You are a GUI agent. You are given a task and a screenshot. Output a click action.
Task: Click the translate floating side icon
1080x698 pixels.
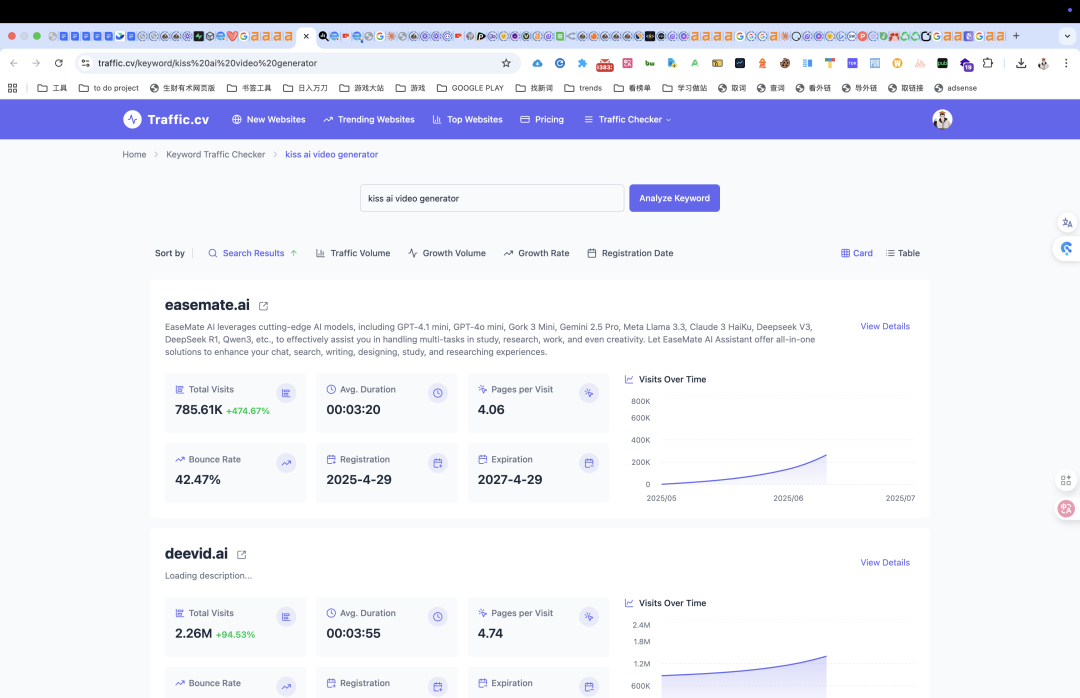[1067, 223]
